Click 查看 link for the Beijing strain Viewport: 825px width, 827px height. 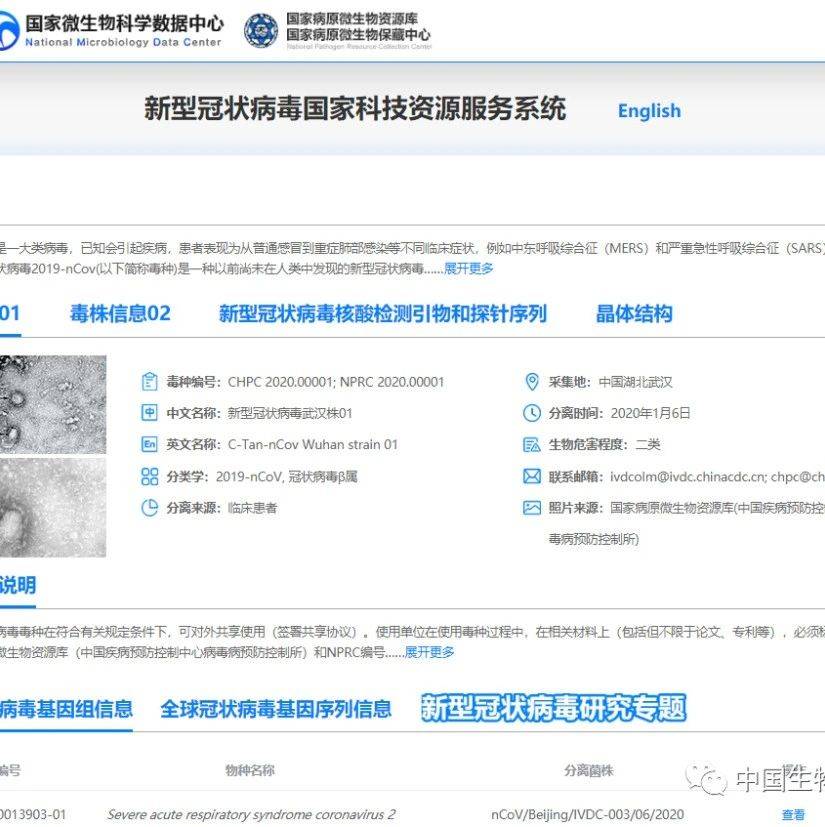pos(793,815)
